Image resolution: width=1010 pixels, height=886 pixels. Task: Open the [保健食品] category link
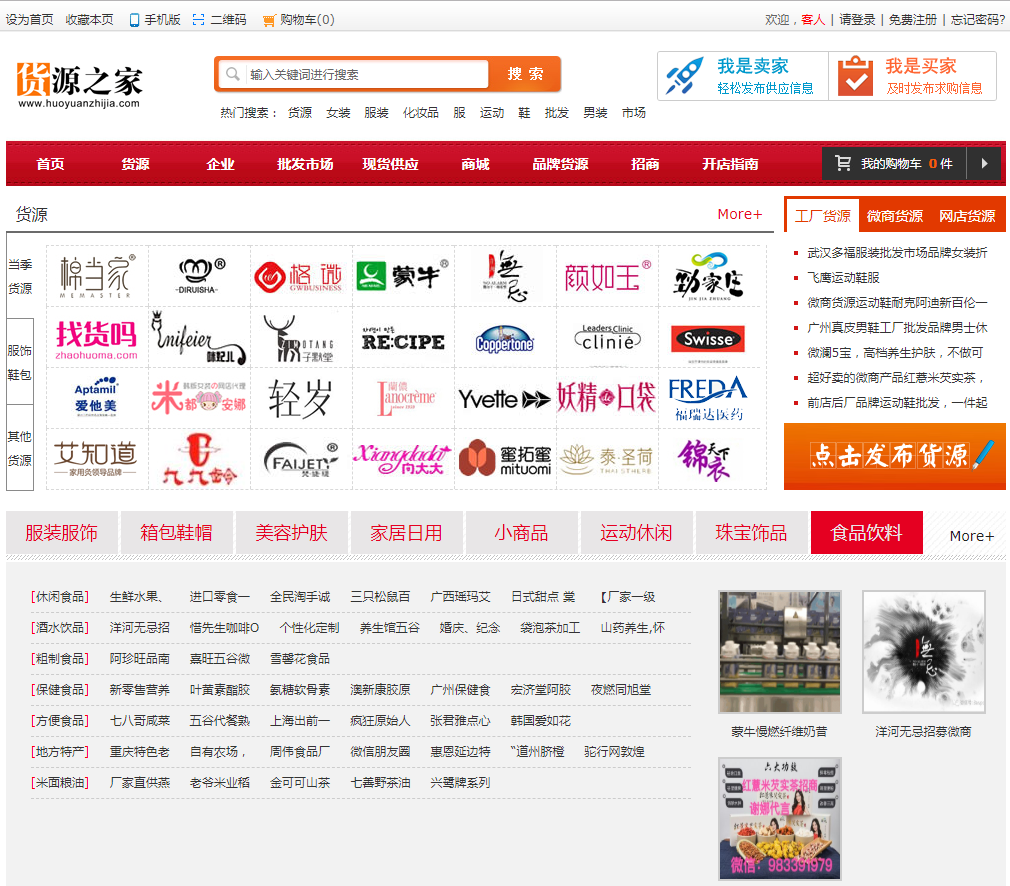[x=60, y=689]
